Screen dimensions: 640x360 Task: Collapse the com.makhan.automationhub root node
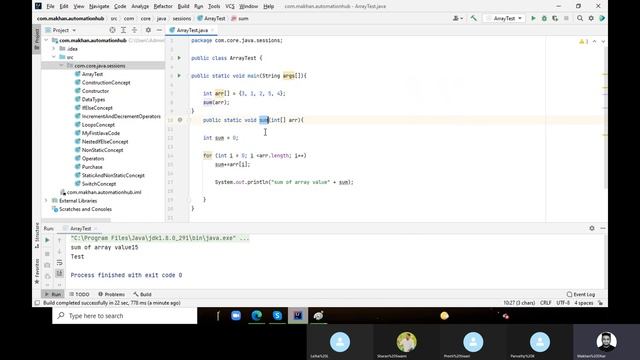(x=46, y=40)
